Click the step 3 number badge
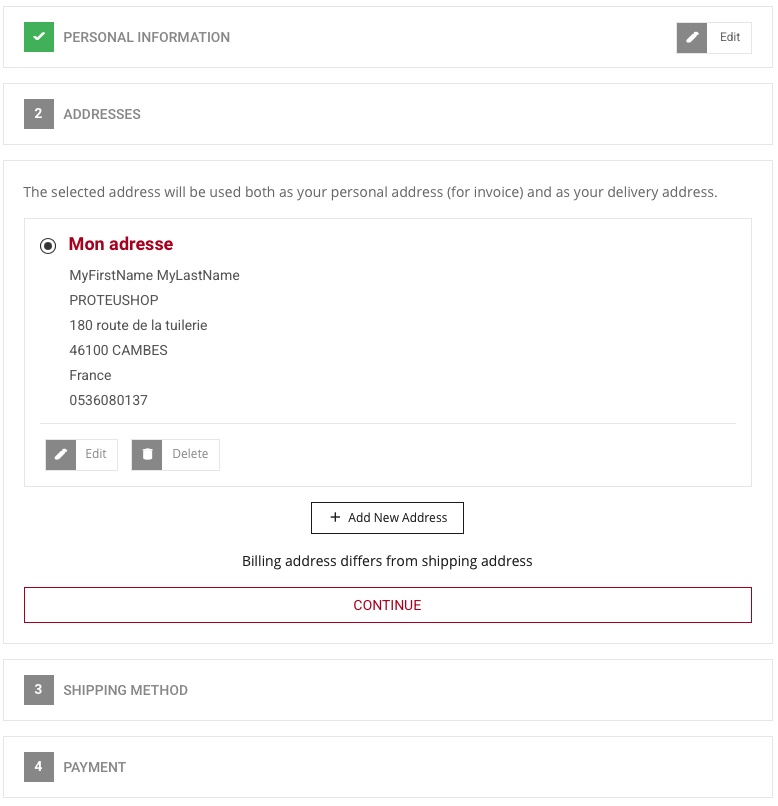This screenshot has width=778, height=806. [x=39, y=689]
